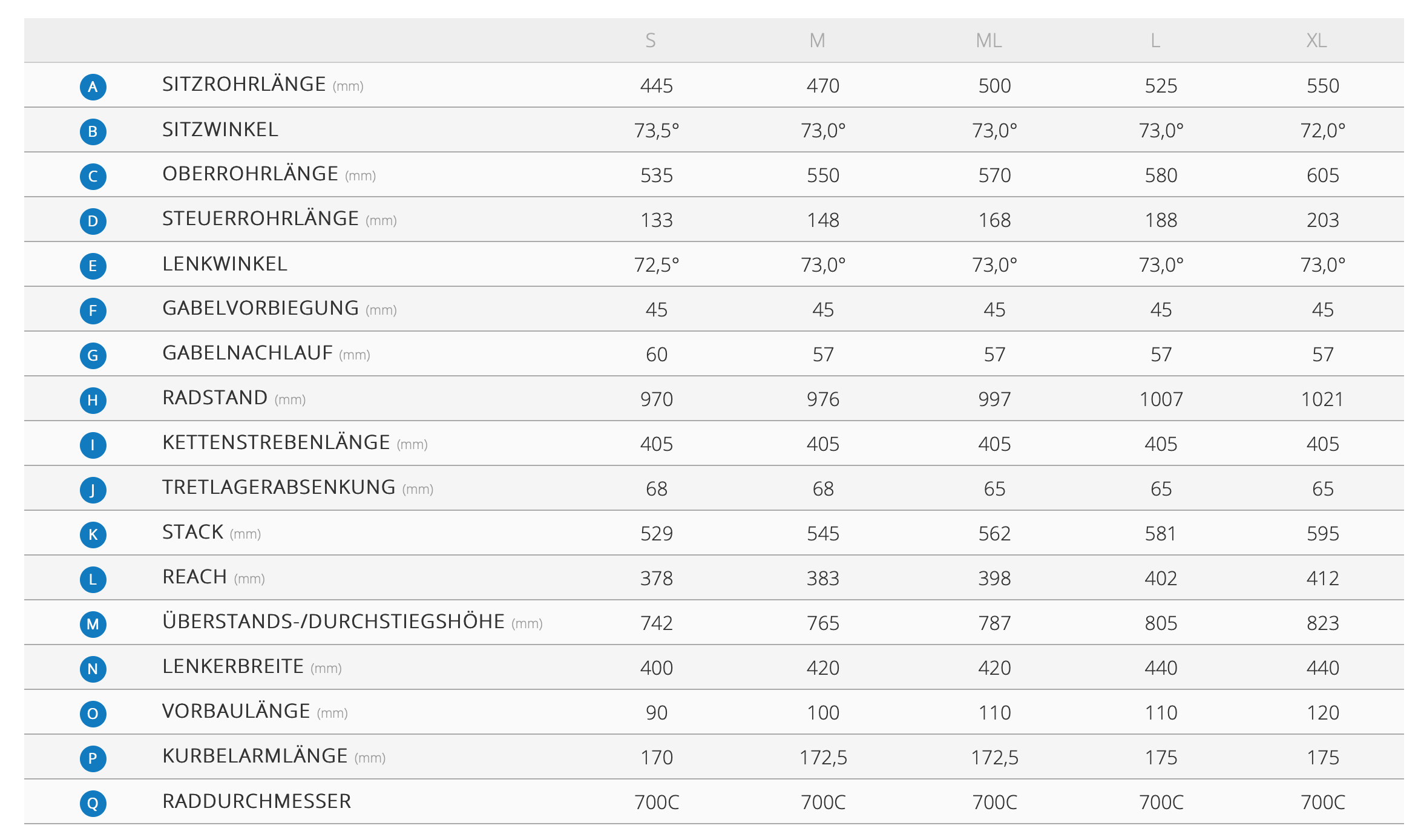The width and height of the screenshot is (1421, 840).
Task: Click the VORBAULÄNGE row label
Action: (236, 711)
